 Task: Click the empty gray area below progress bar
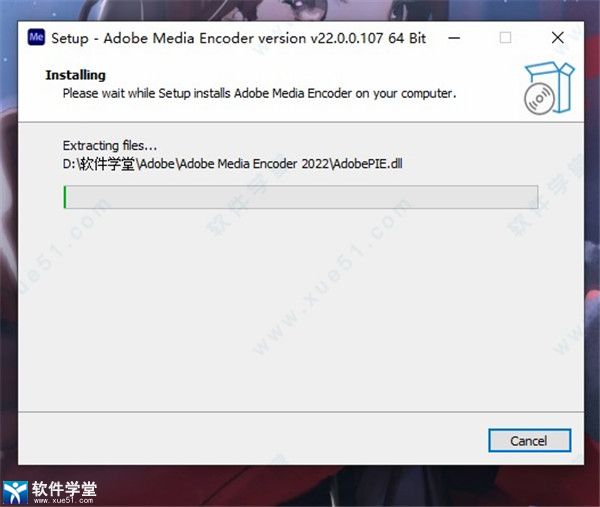tap(301, 310)
